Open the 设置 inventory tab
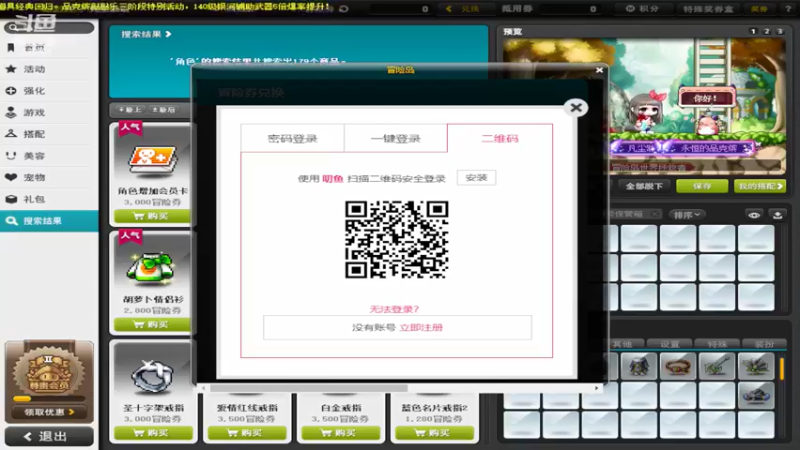Viewport: 800px width, 450px height. coord(669,344)
